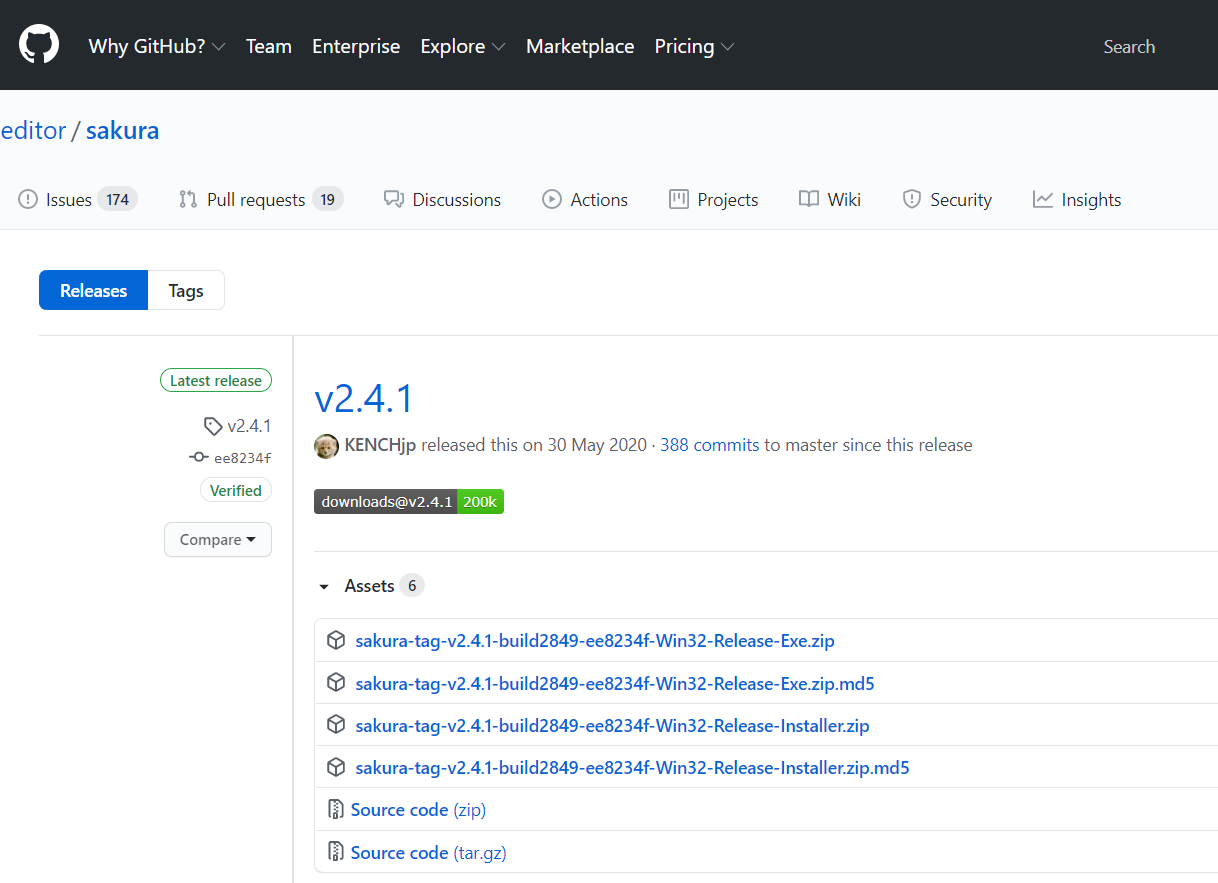This screenshot has width=1218, height=883.
Task: Open the 388 commits link
Action: click(x=709, y=445)
